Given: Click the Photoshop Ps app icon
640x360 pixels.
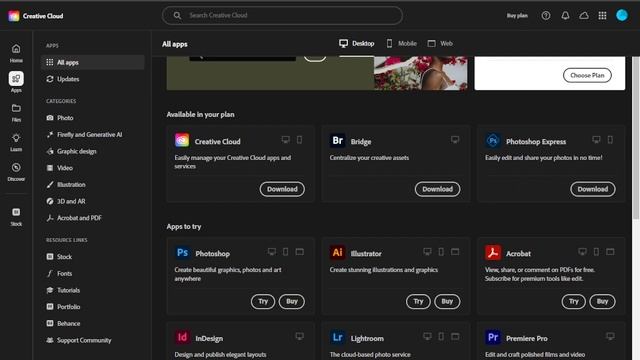Looking at the screenshot, I should point(182,253).
